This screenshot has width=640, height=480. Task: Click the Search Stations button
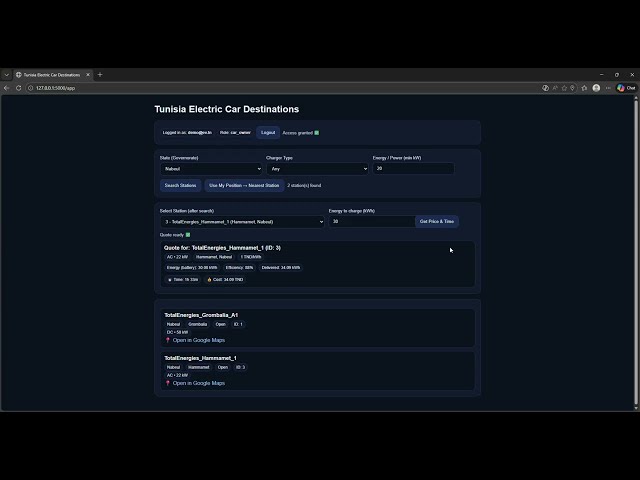(180, 185)
